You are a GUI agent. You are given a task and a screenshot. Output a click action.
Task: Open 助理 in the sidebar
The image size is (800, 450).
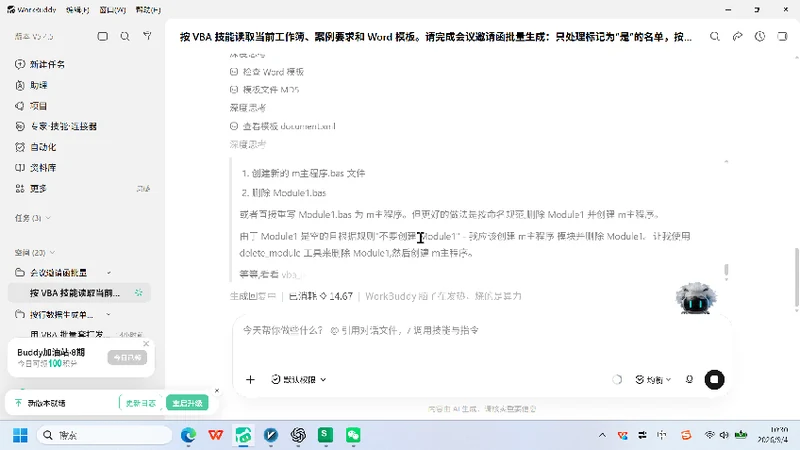point(31,85)
